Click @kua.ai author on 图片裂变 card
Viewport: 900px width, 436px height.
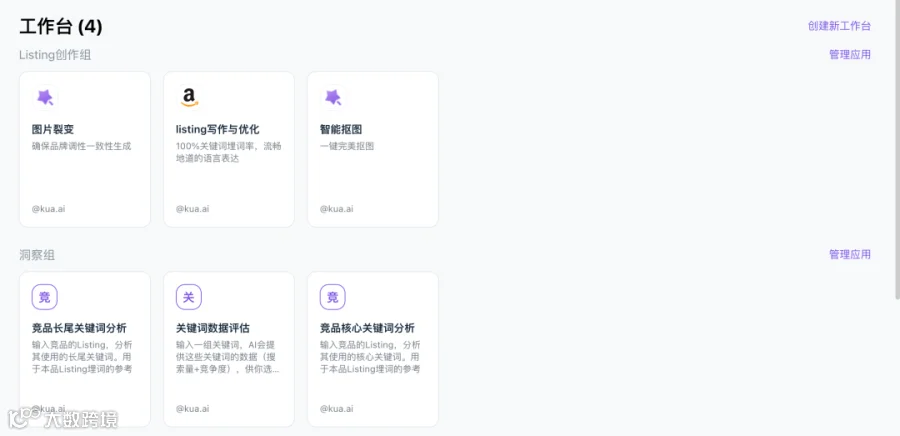48,209
